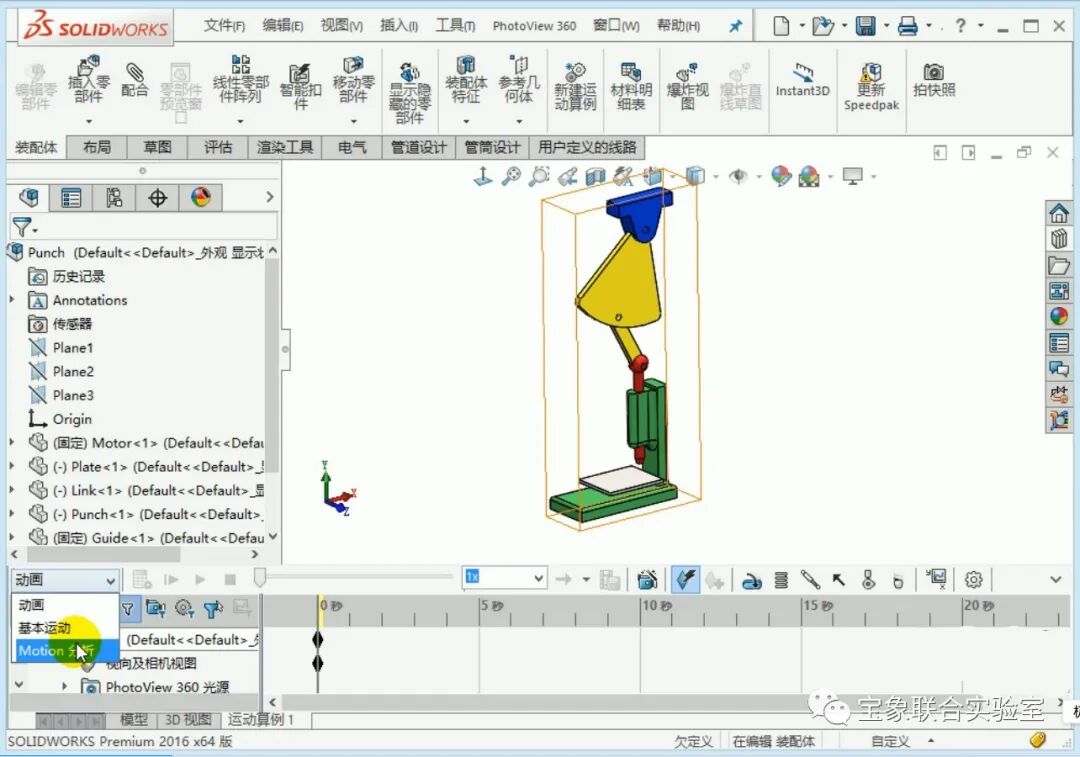This screenshot has width=1080, height=757.
Task: Open the Appearances task pane icon
Action: click(x=1059, y=316)
